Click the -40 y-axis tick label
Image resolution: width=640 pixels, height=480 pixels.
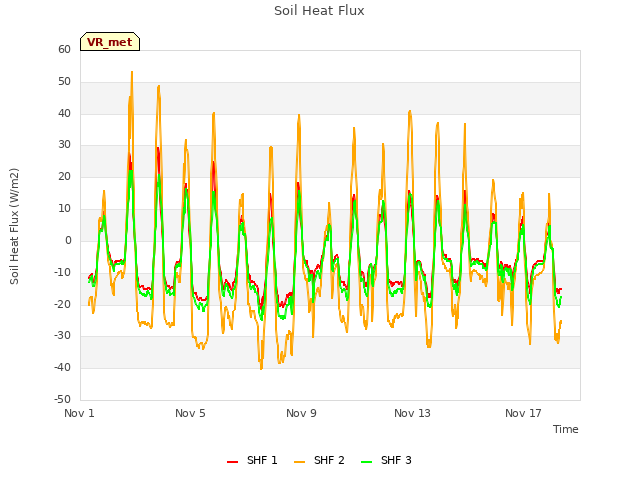[x=62, y=368]
